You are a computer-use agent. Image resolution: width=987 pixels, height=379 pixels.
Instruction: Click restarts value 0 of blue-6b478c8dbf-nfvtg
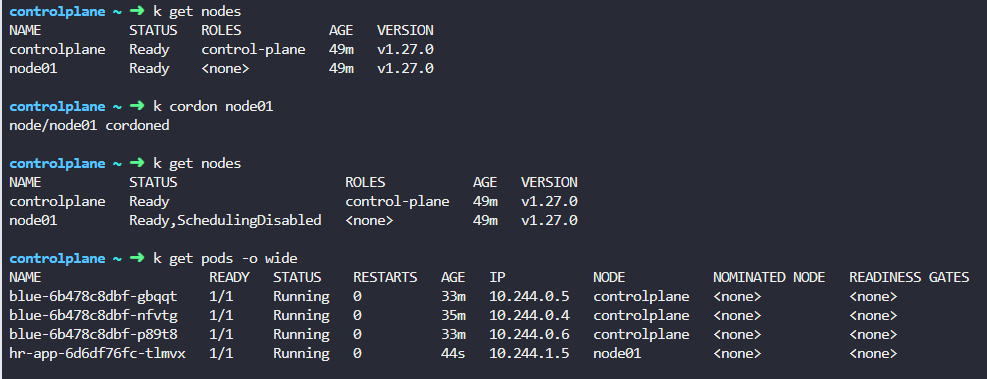click(x=358, y=315)
